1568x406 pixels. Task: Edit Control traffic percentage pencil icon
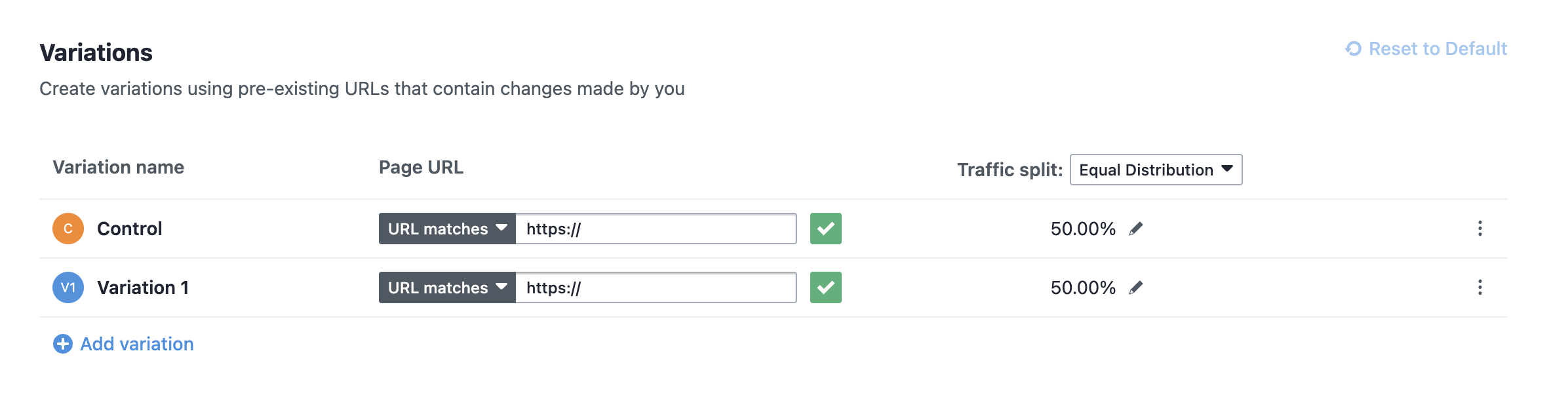(x=1136, y=229)
